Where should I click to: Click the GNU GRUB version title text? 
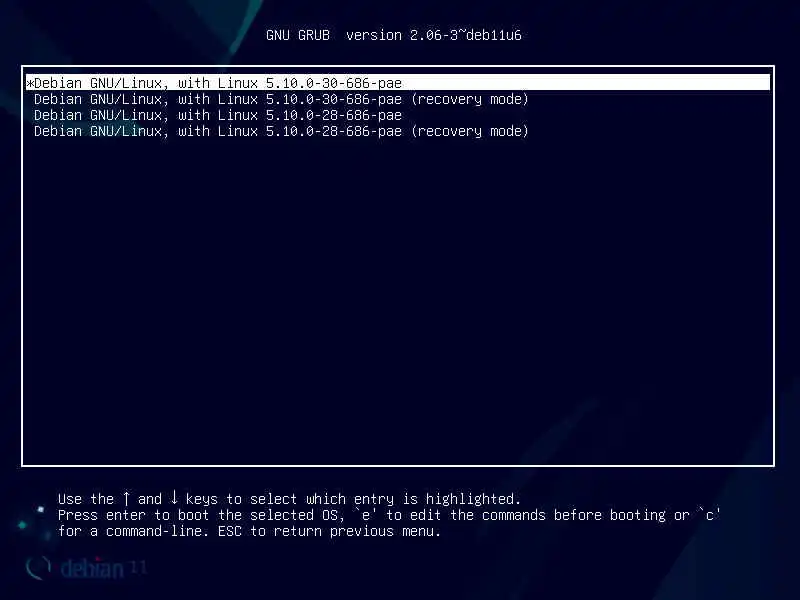pyautogui.click(x=393, y=35)
